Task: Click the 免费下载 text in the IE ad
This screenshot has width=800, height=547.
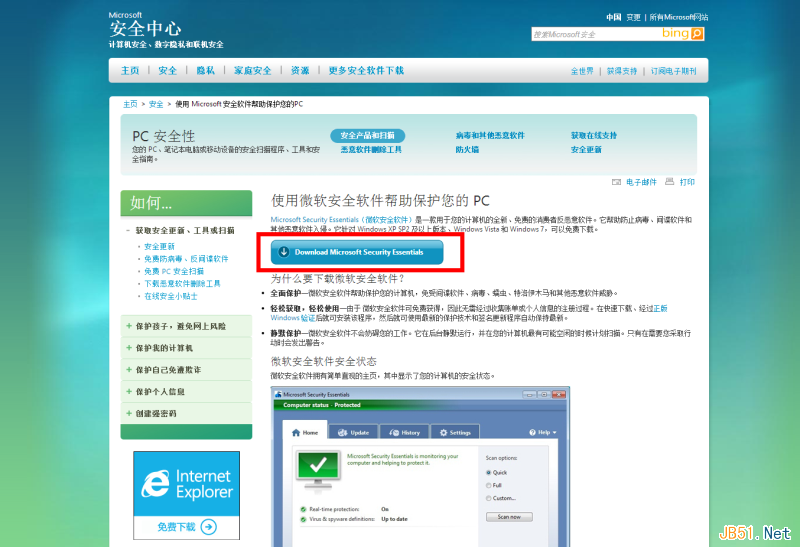Action: pyautogui.click(x=176, y=527)
